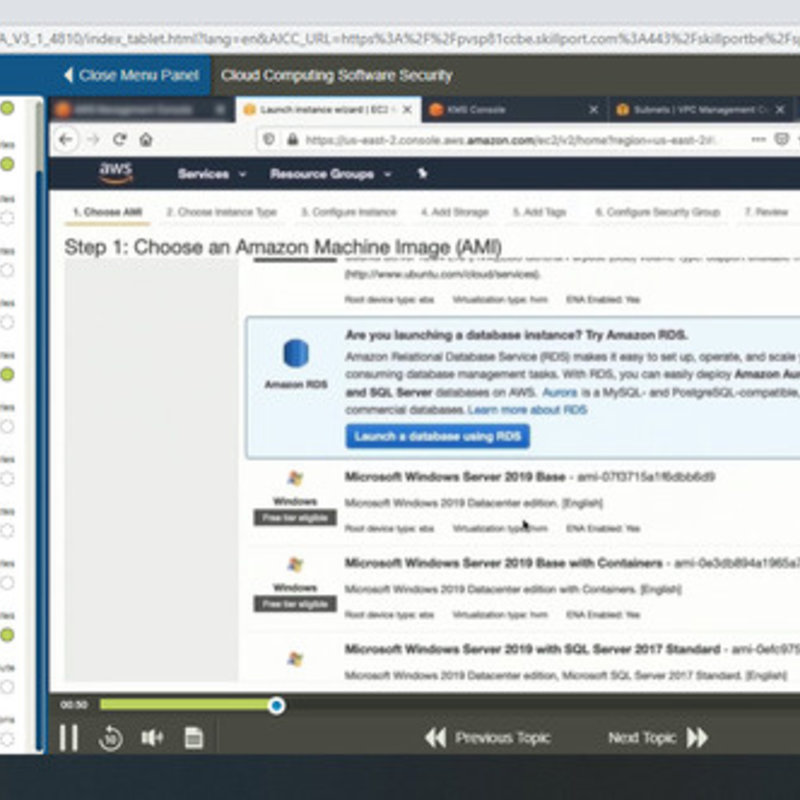Pause the video with the pause button
Image resolution: width=800 pixels, height=800 pixels.
68,737
